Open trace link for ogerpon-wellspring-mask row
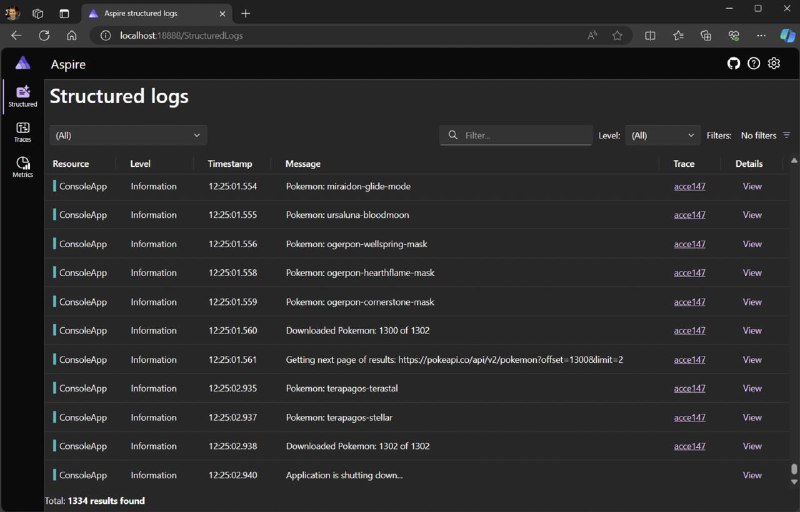Image resolution: width=800 pixels, height=512 pixels. tap(689, 244)
